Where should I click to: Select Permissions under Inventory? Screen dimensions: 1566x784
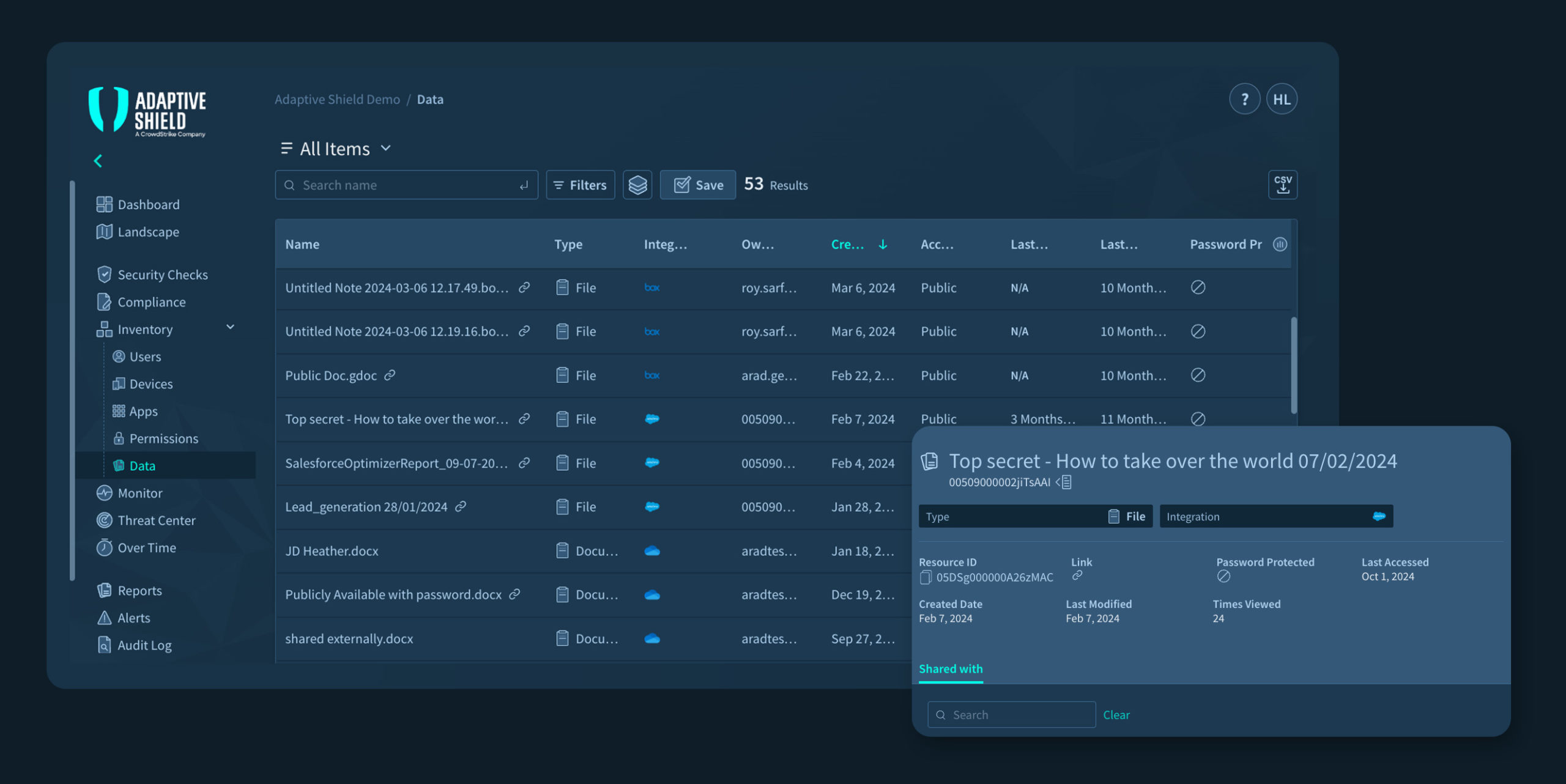155,439
